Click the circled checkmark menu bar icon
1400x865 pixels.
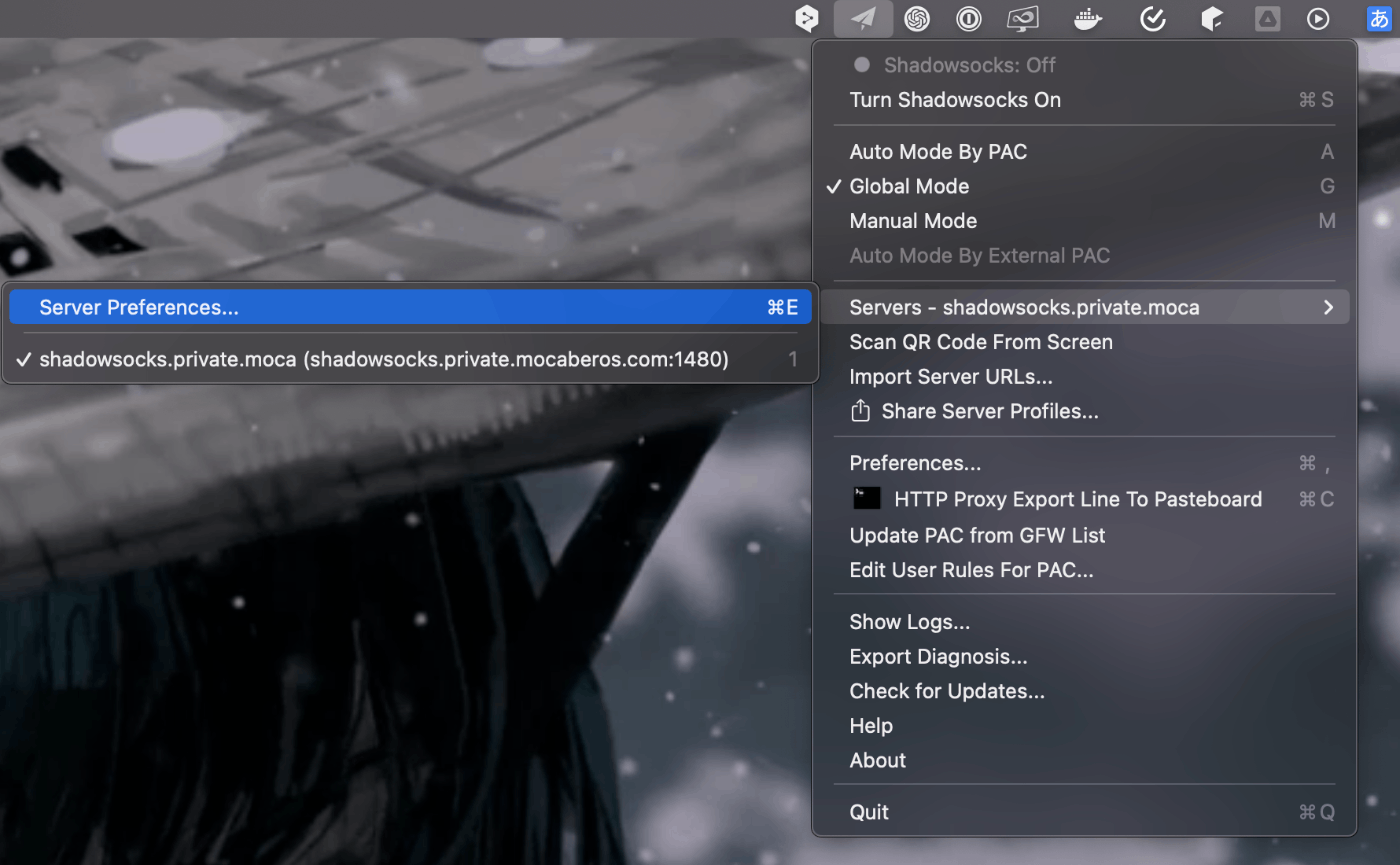click(x=1154, y=18)
